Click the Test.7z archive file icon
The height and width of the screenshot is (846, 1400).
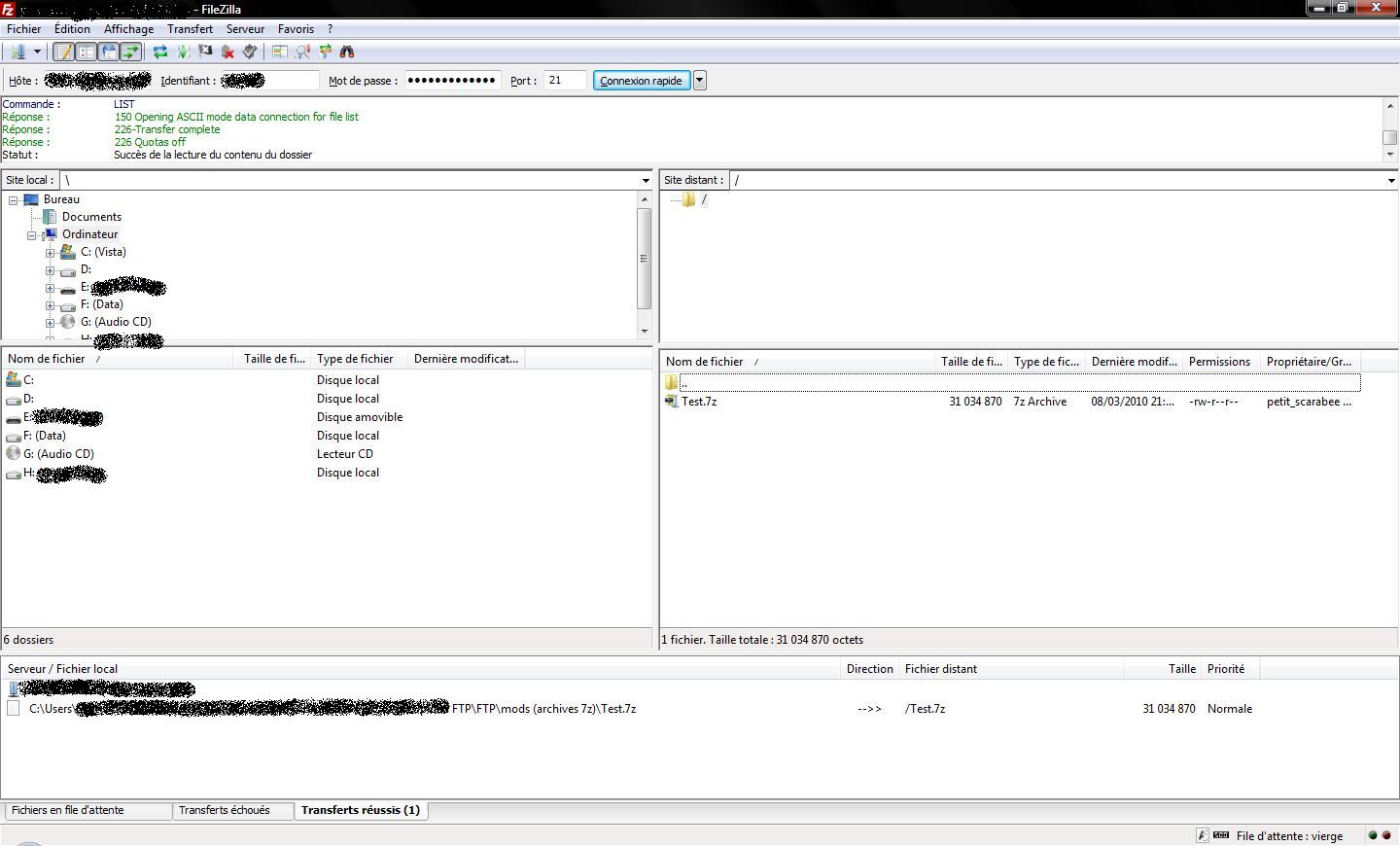pos(671,402)
